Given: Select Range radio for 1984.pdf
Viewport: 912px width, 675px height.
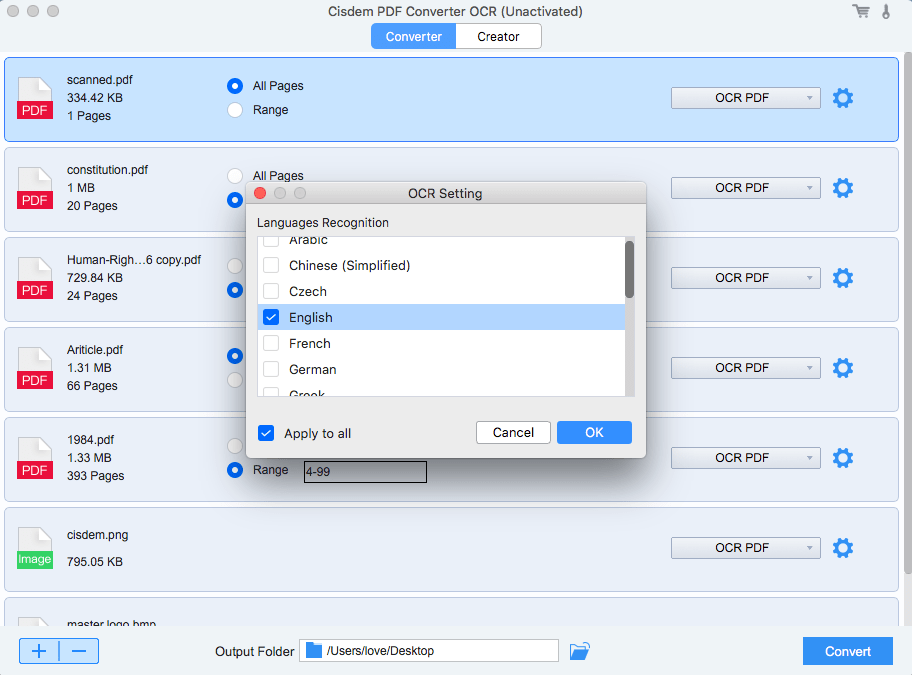Looking at the screenshot, I should point(234,470).
